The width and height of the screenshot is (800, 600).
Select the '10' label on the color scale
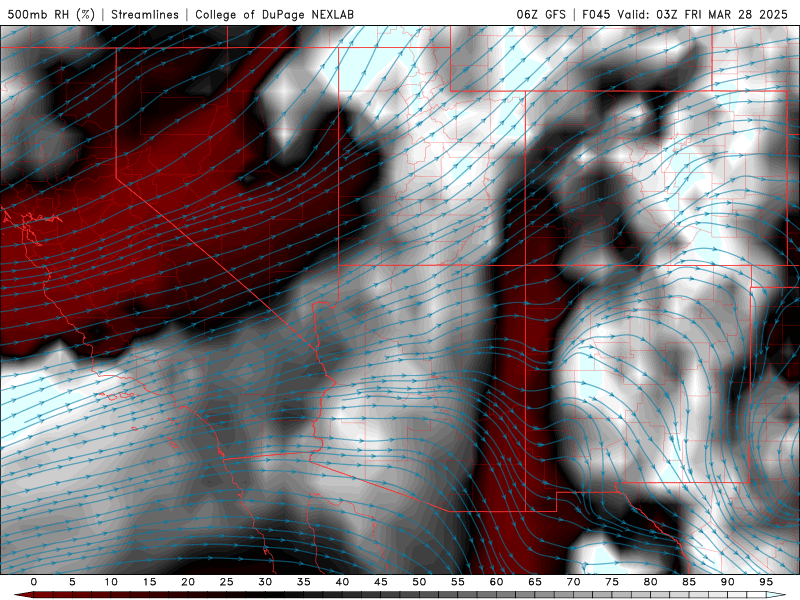(111, 582)
